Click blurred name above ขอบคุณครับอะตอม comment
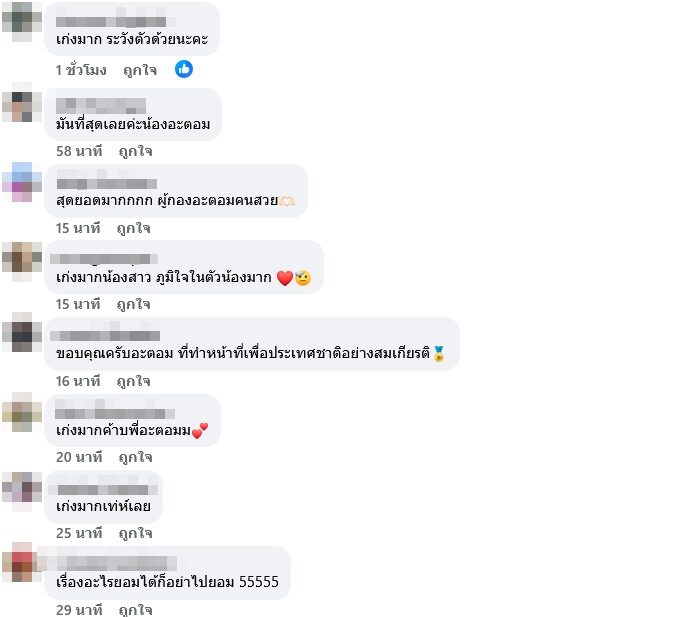The height and width of the screenshot is (617, 680). click(105, 335)
